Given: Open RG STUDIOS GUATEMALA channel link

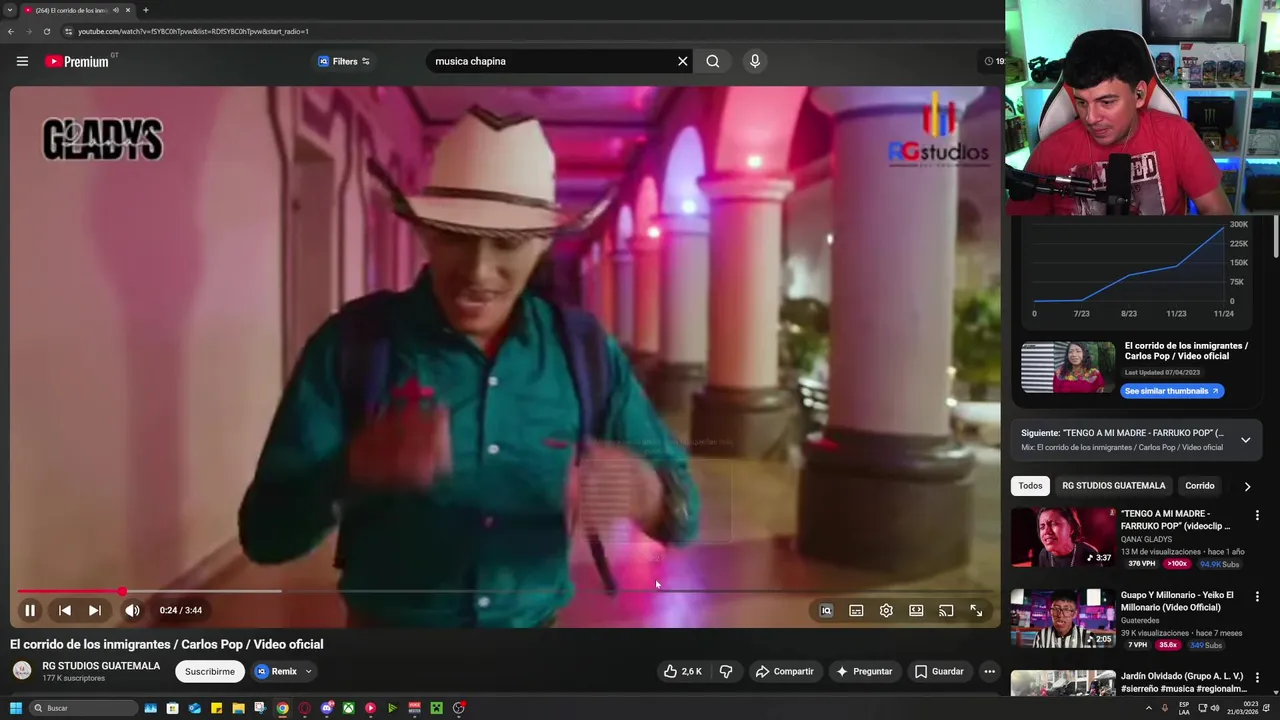Looking at the screenshot, I should pyautogui.click(x=101, y=666).
